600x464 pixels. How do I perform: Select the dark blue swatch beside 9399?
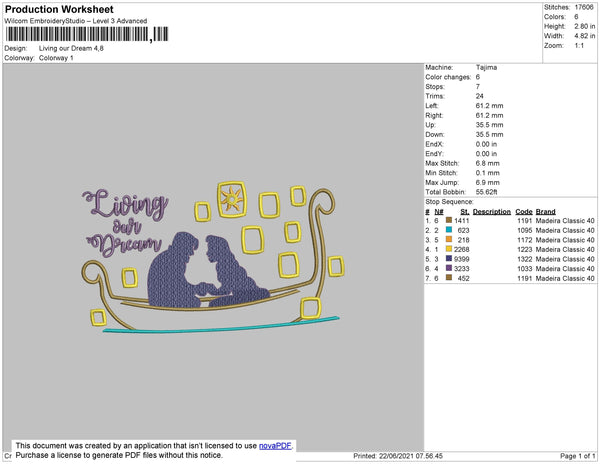(x=449, y=259)
